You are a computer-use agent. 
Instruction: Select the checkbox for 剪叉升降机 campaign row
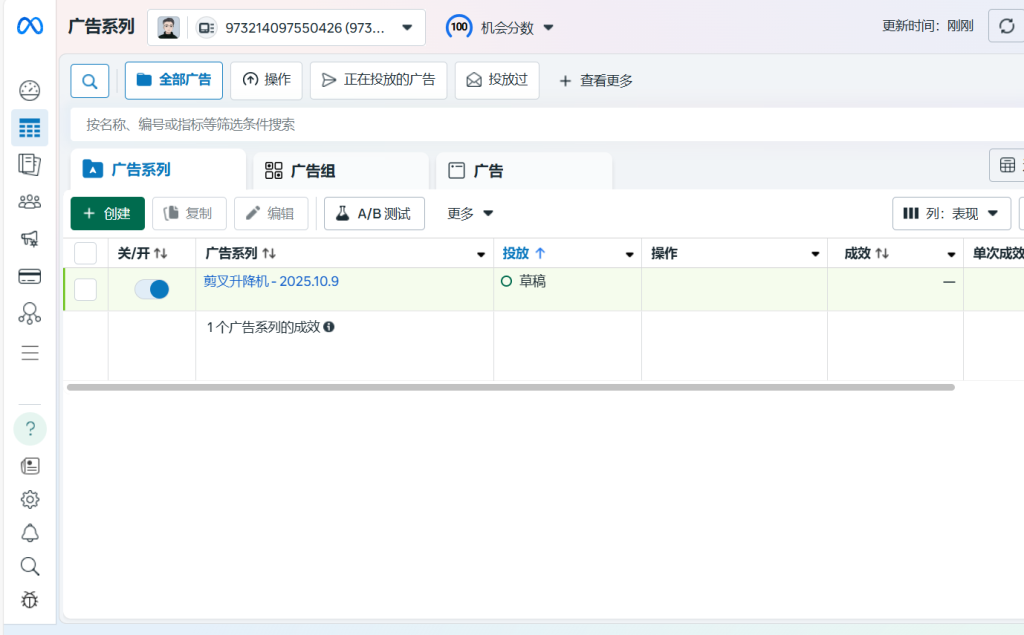point(86,290)
